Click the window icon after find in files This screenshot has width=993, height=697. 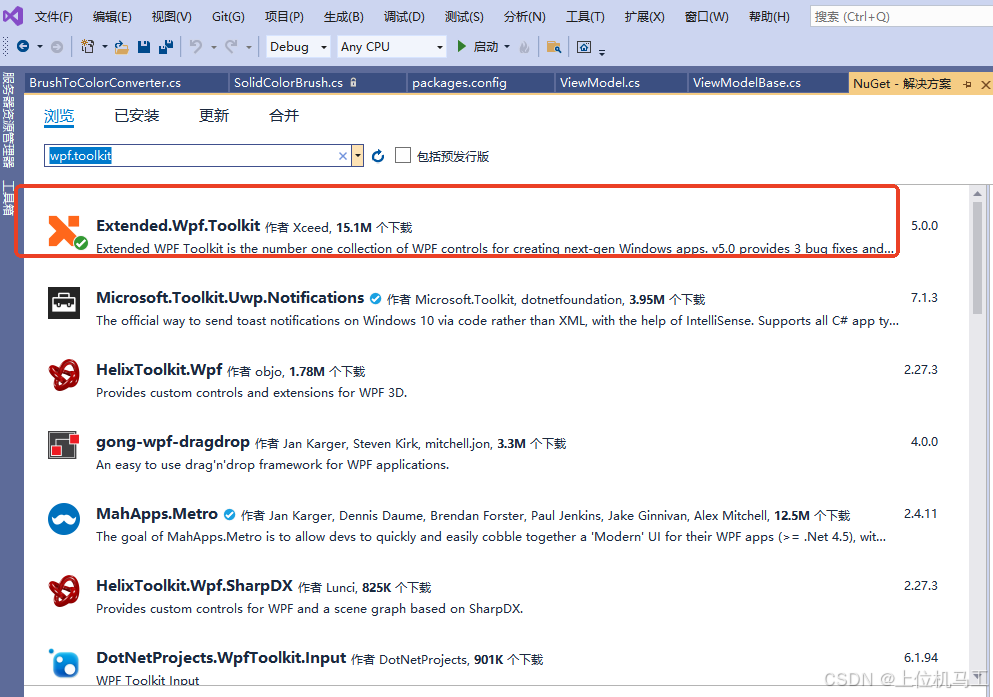point(584,47)
